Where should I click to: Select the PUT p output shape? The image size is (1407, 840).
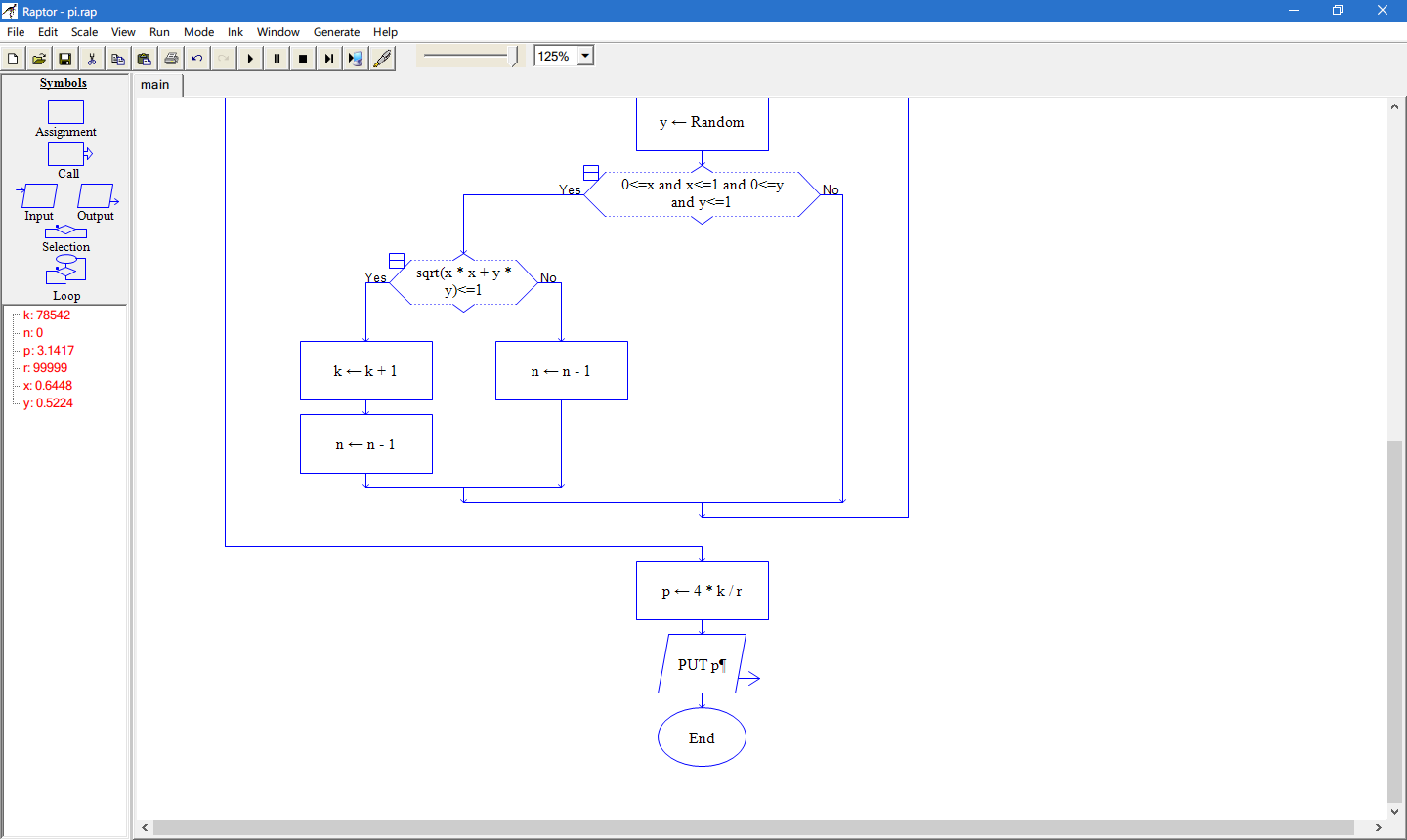point(702,664)
